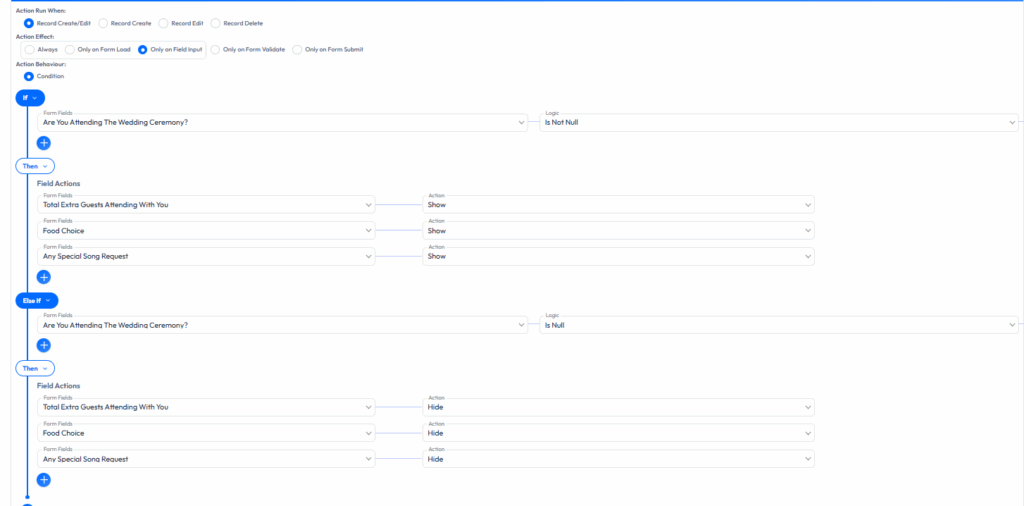Add a condition under the If block
This screenshot has width=1024, height=506.
[44, 143]
